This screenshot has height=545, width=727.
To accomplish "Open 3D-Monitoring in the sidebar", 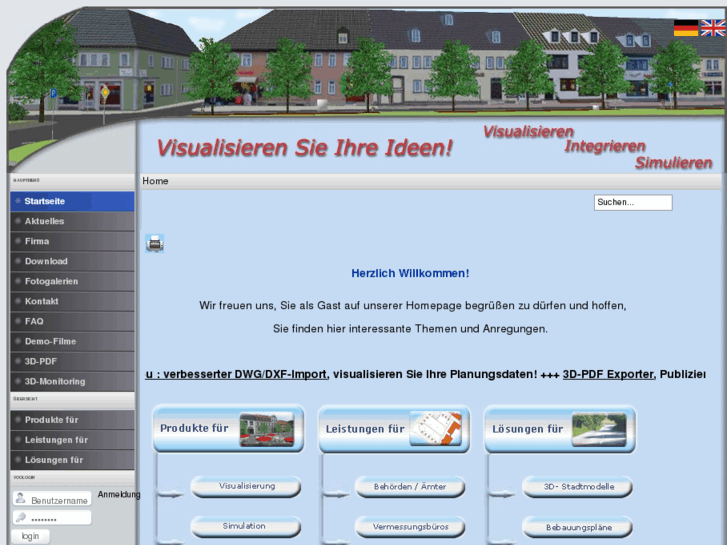I will (x=72, y=381).
